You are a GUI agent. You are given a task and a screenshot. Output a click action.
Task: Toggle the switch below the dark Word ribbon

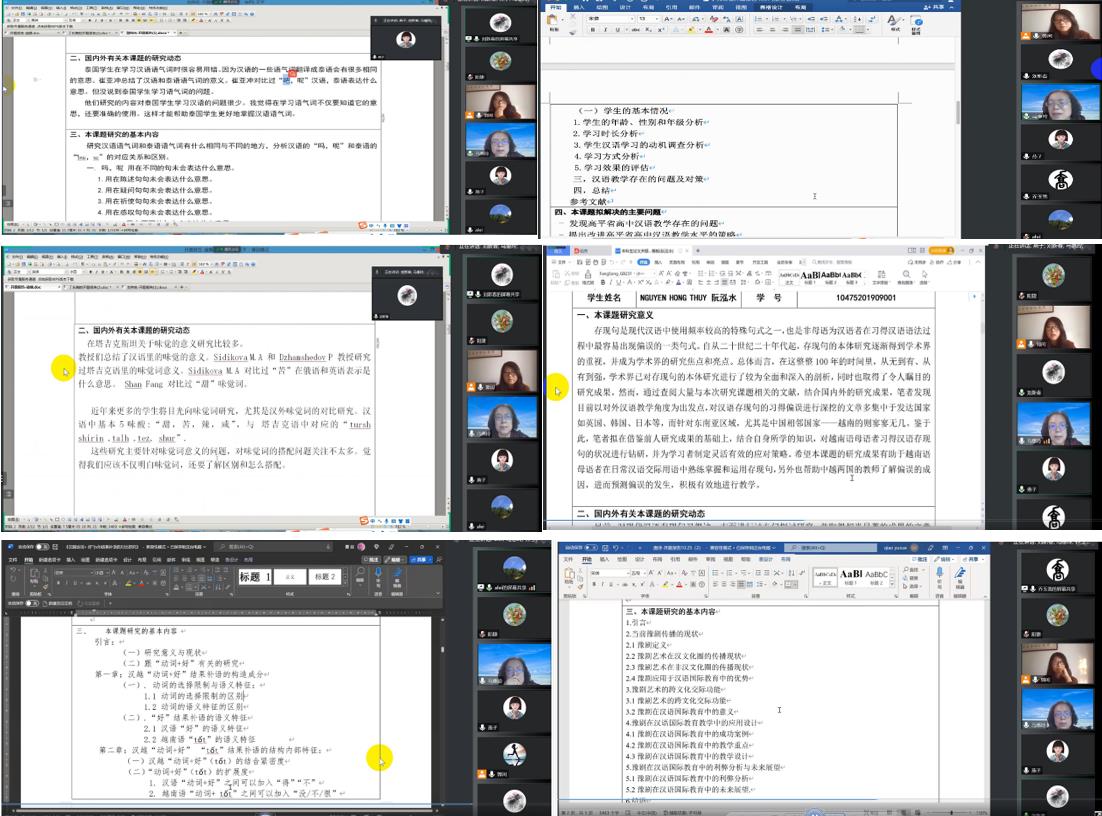(x=32, y=603)
